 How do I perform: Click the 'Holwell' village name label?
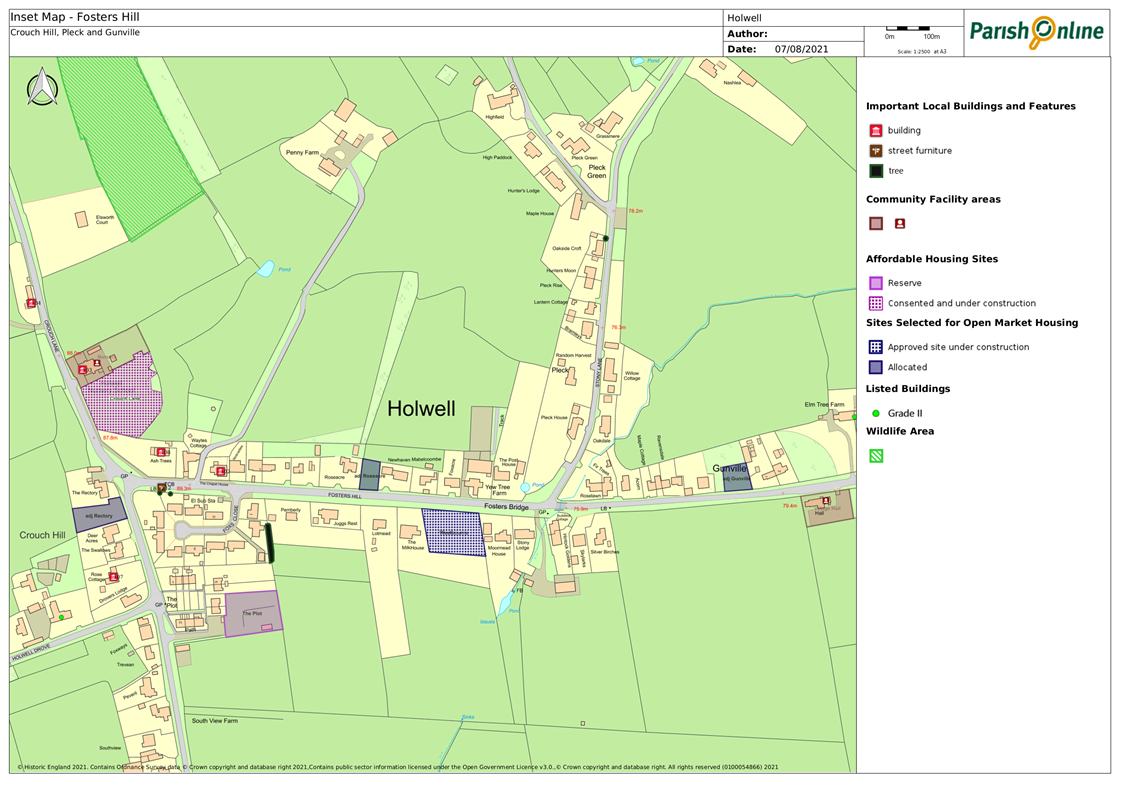(x=421, y=408)
